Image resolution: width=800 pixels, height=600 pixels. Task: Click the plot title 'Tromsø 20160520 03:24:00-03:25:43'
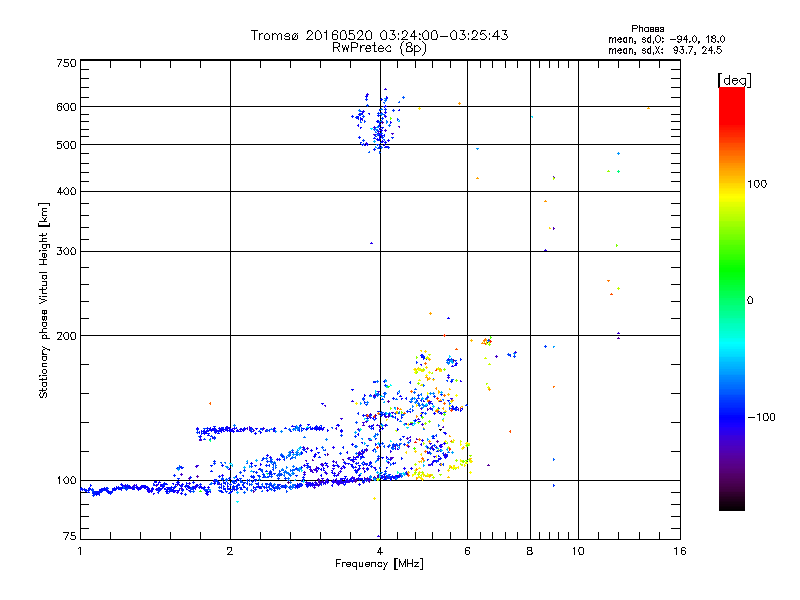click(x=379, y=35)
